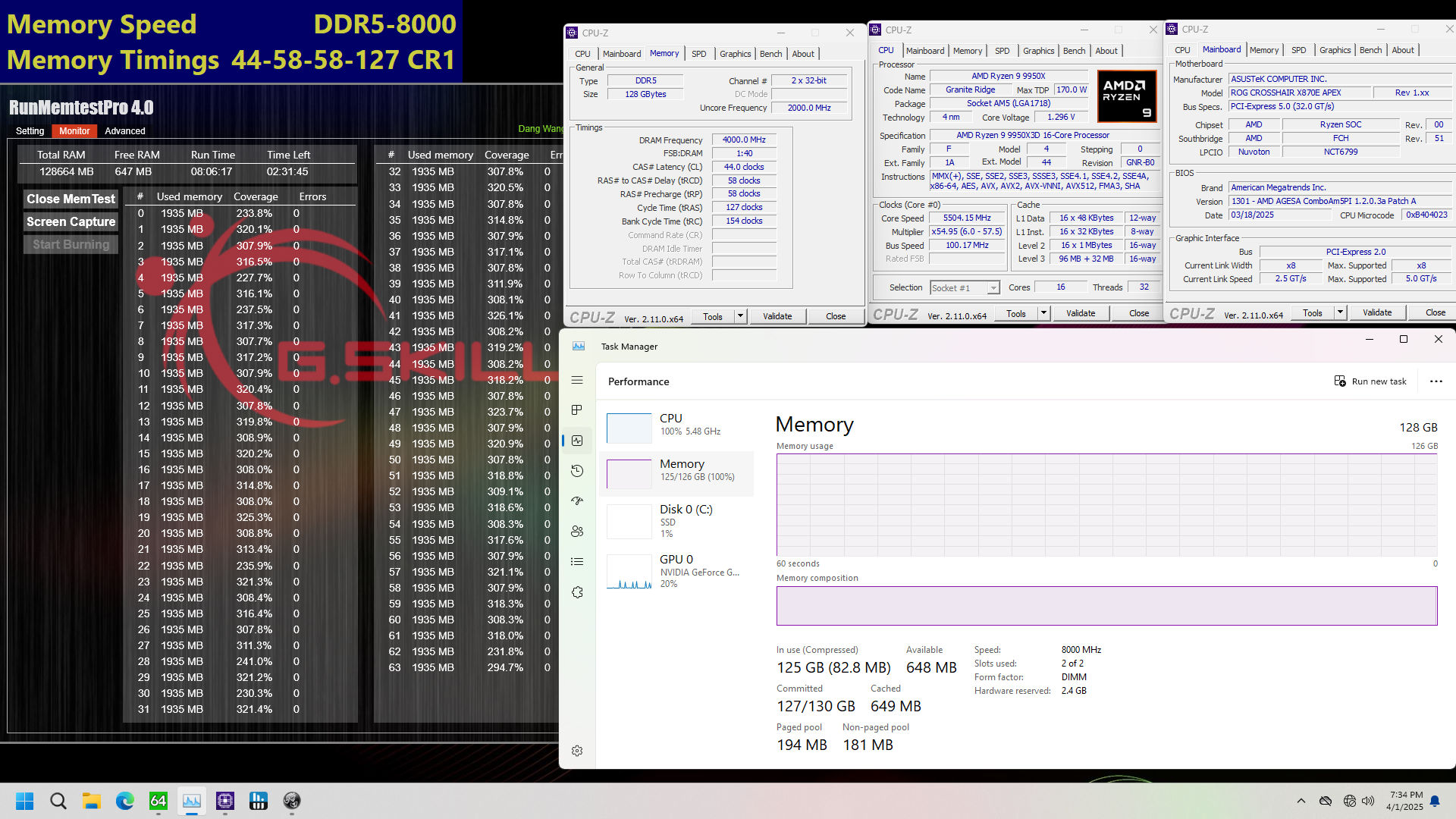Image resolution: width=1456 pixels, height=819 pixels.
Task: View Users via the people icon
Action: [577, 531]
